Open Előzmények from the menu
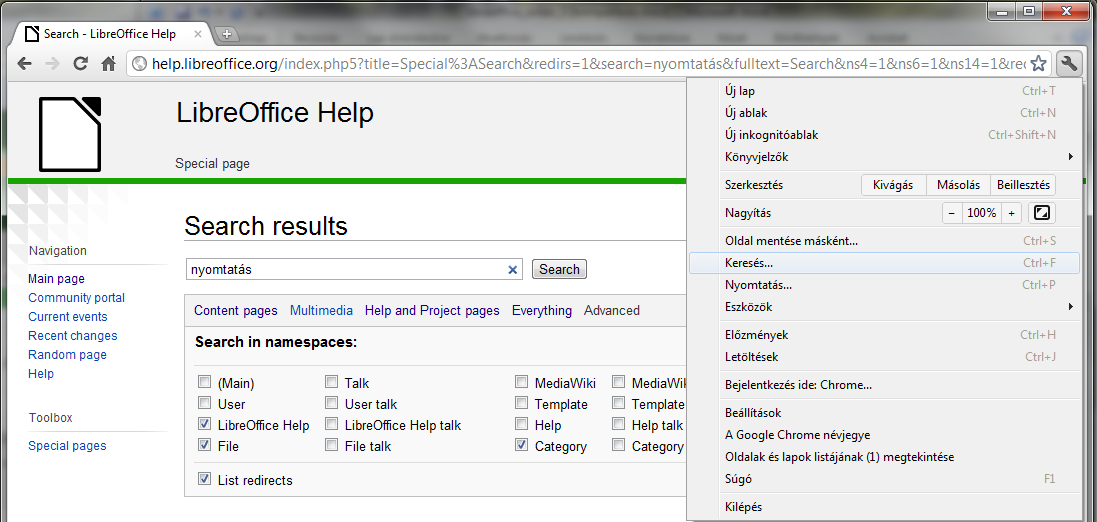This screenshot has width=1097, height=522. click(x=884, y=335)
